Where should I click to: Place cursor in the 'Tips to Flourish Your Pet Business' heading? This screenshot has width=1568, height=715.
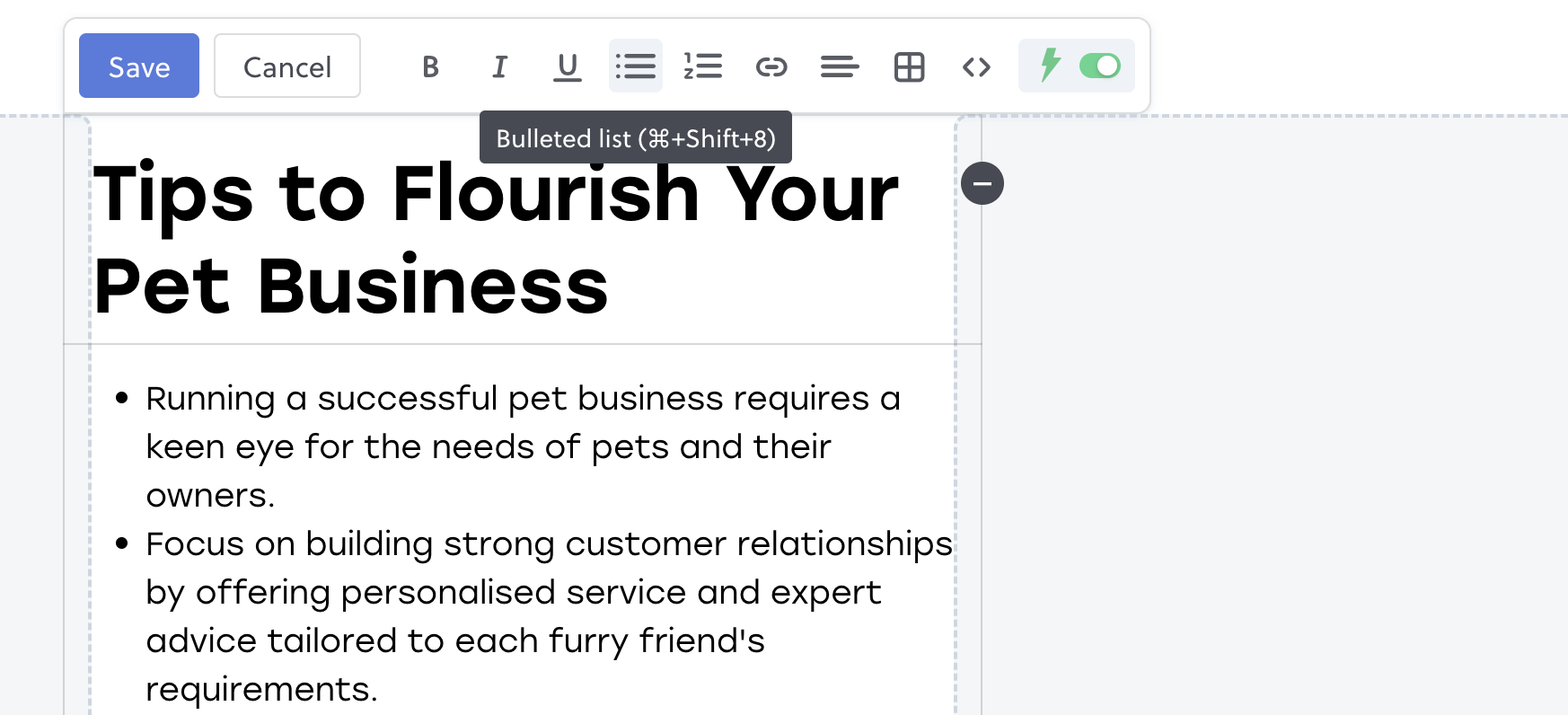(496, 238)
